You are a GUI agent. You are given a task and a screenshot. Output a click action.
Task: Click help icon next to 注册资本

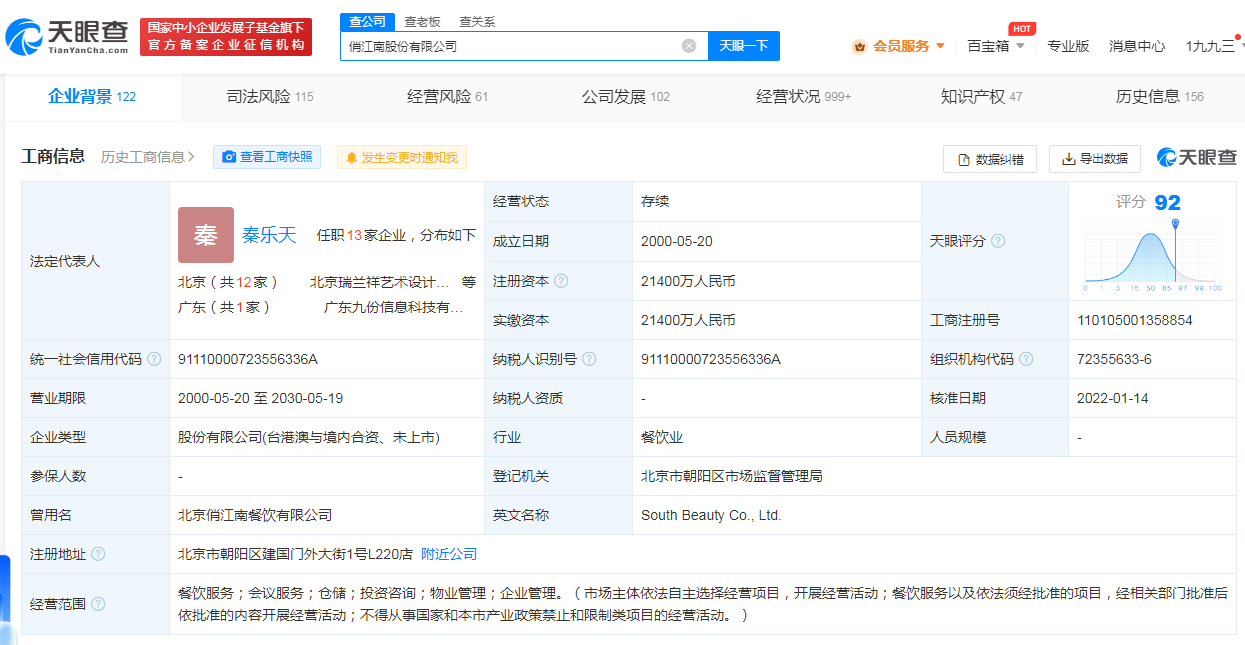point(561,281)
